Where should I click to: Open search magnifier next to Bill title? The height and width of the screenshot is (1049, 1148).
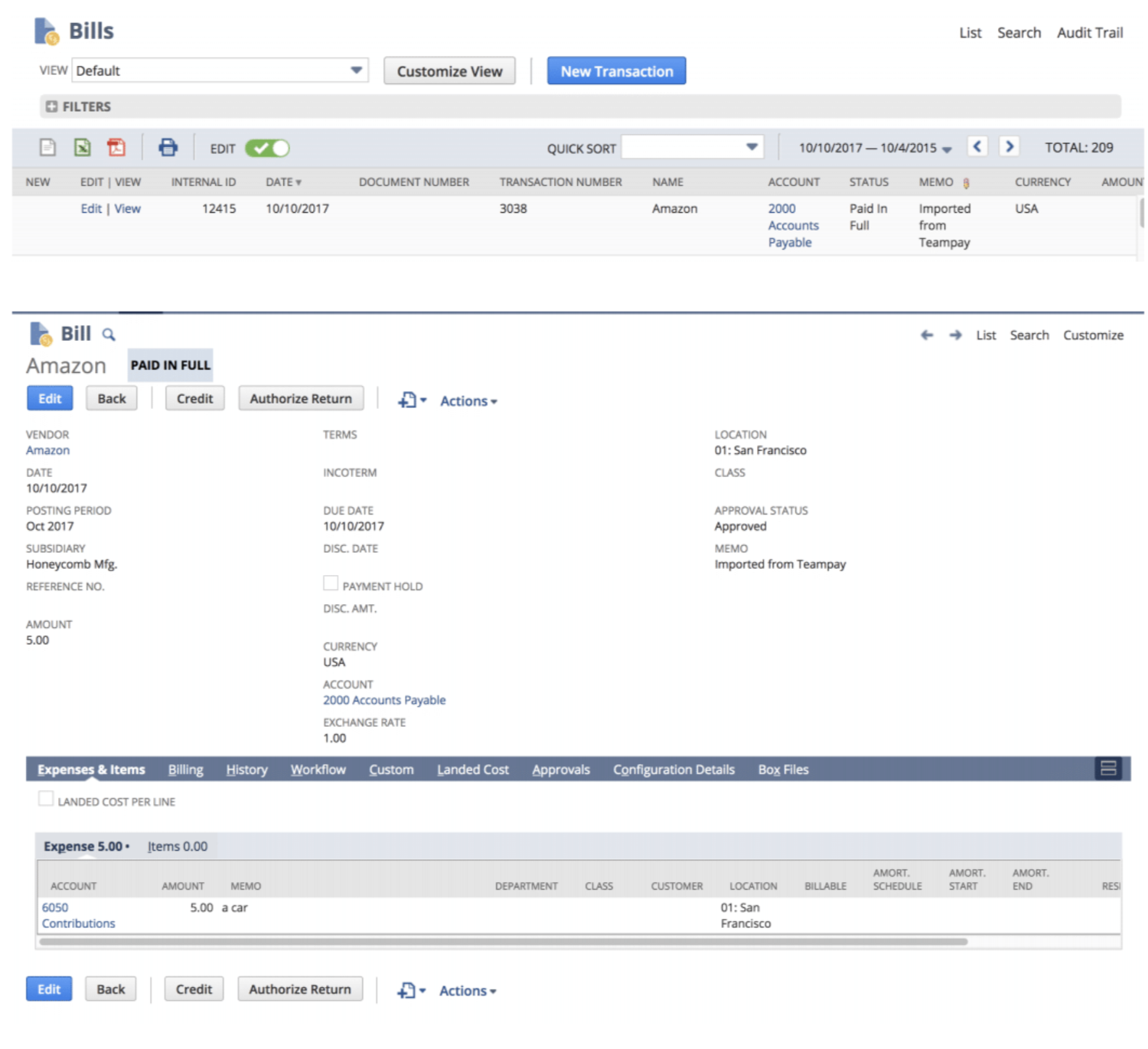[109, 335]
